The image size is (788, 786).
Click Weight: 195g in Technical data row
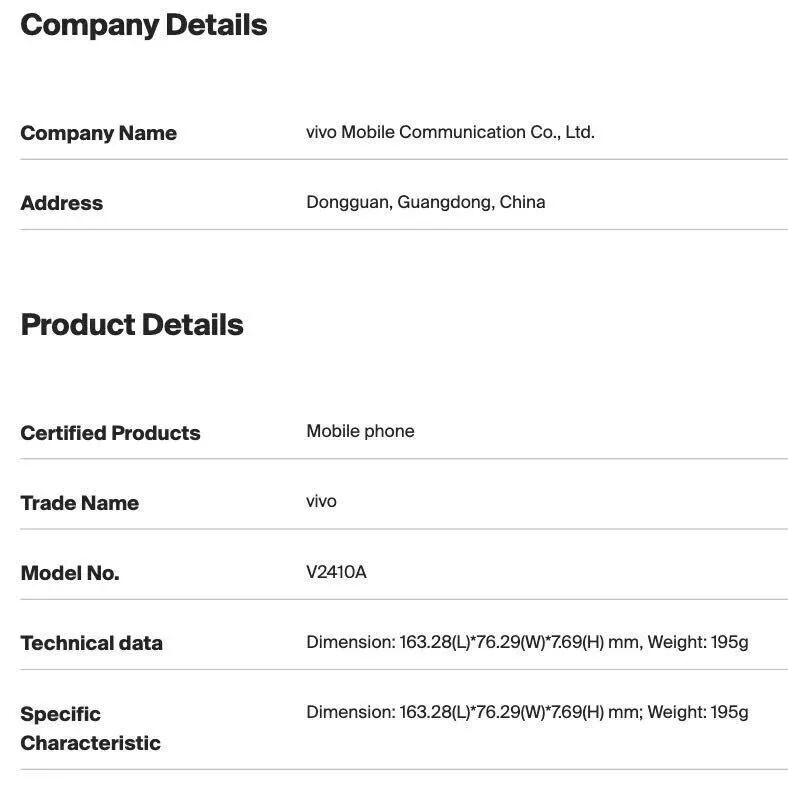click(x=698, y=642)
